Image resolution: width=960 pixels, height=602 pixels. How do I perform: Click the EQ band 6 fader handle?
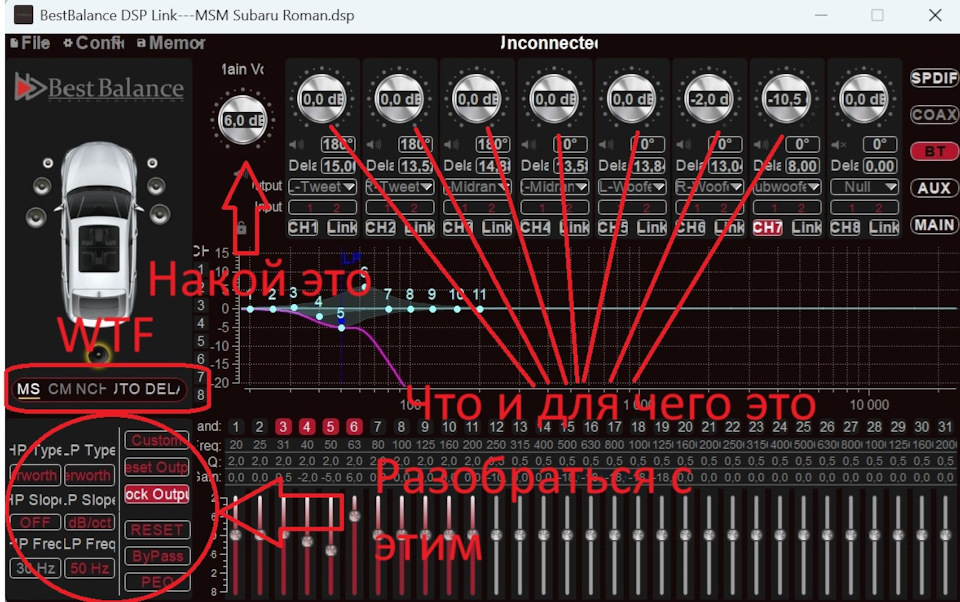tap(354, 516)
